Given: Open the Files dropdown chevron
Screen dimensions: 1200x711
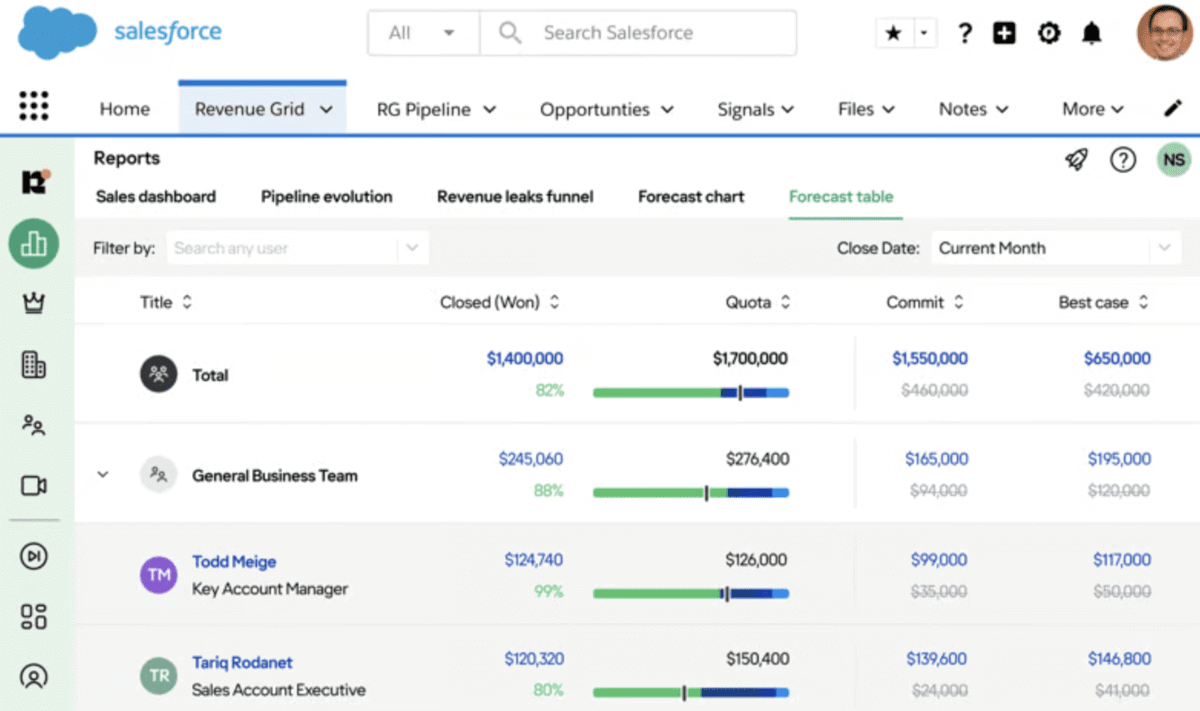Looking at the screenshot, I should click(x=888, y=109).
